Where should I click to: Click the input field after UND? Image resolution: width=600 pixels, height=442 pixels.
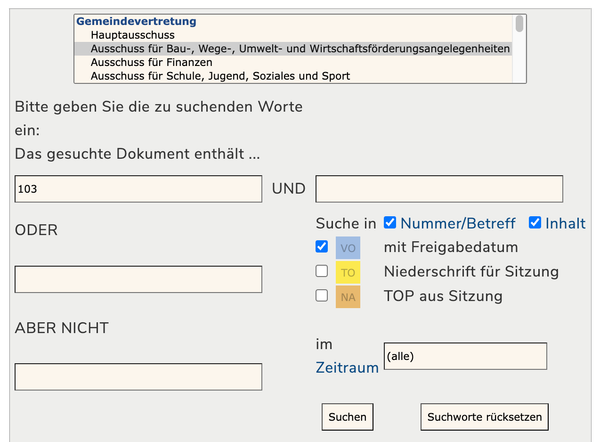(x=439, y=188)
